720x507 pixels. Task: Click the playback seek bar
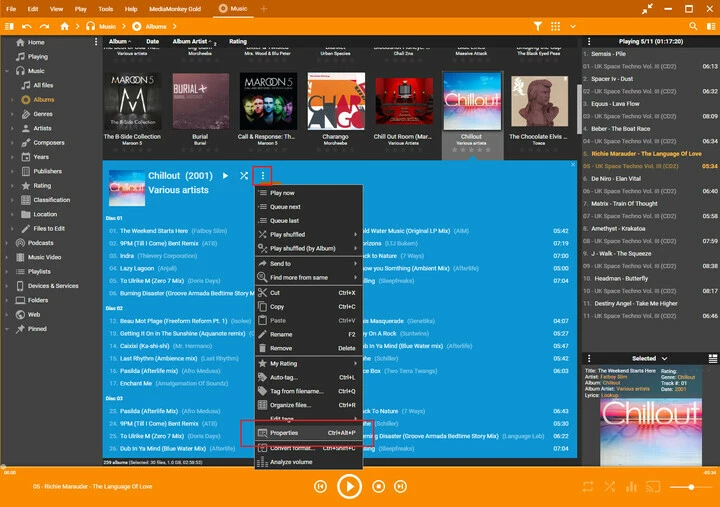point(360,467)
